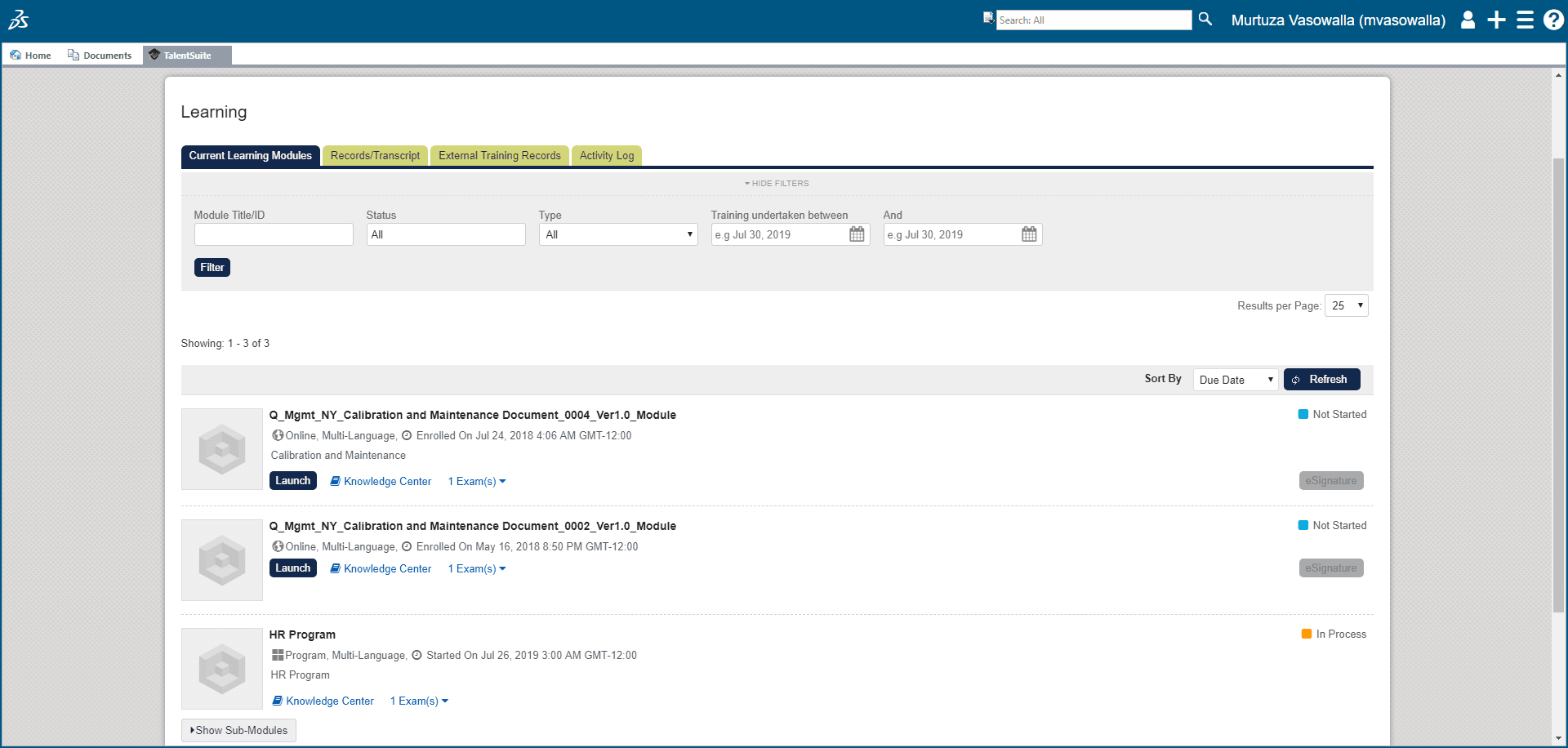
Task: Expand Show Sub-Modules under HR Program
Action: click(x=238, y=730)
